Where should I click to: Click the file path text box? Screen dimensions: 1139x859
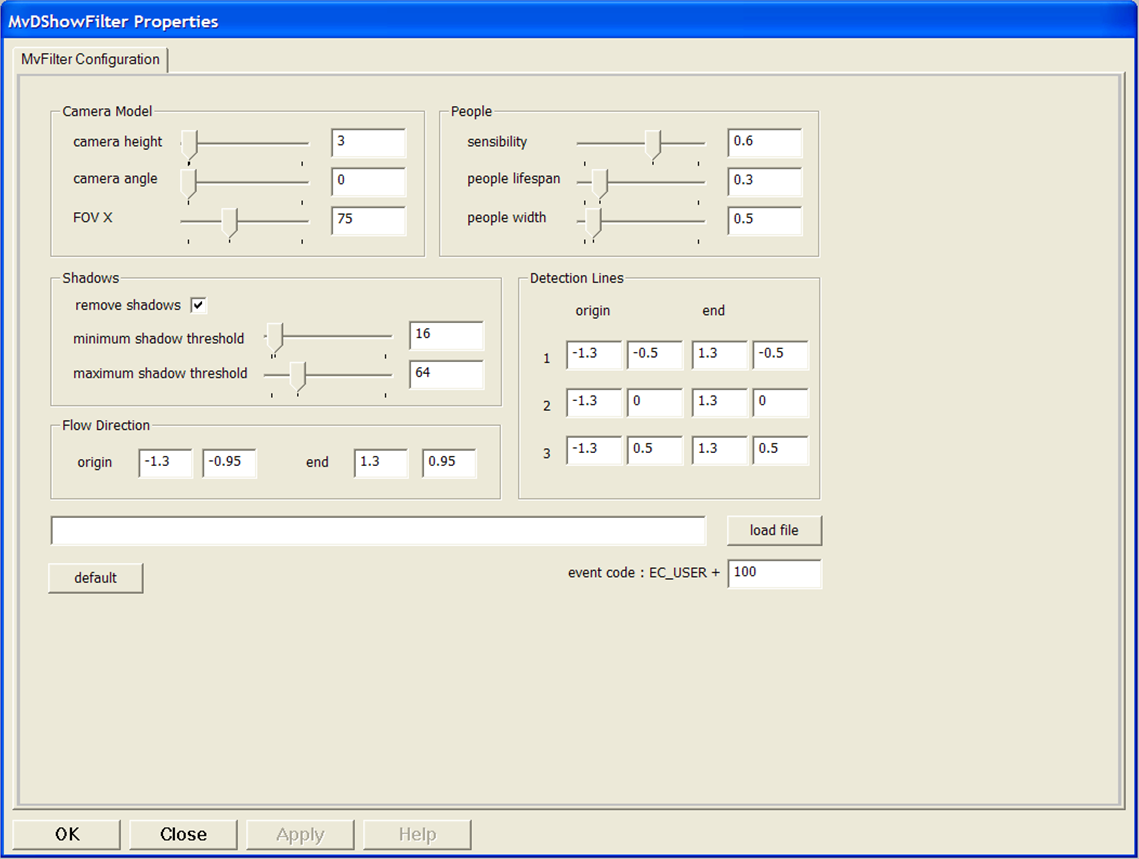(x=378, y=531)
